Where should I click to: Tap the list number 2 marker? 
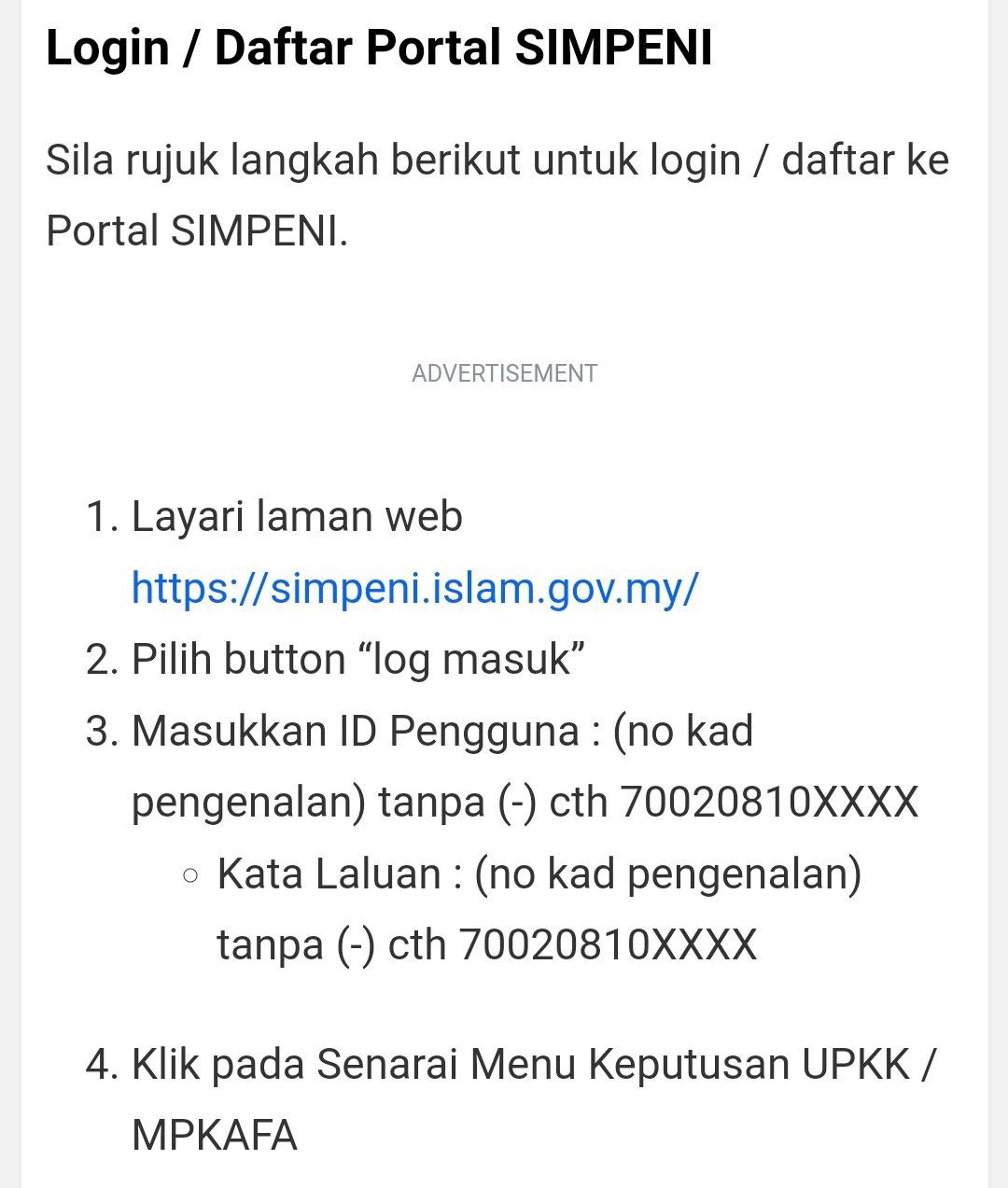[103, 659]
